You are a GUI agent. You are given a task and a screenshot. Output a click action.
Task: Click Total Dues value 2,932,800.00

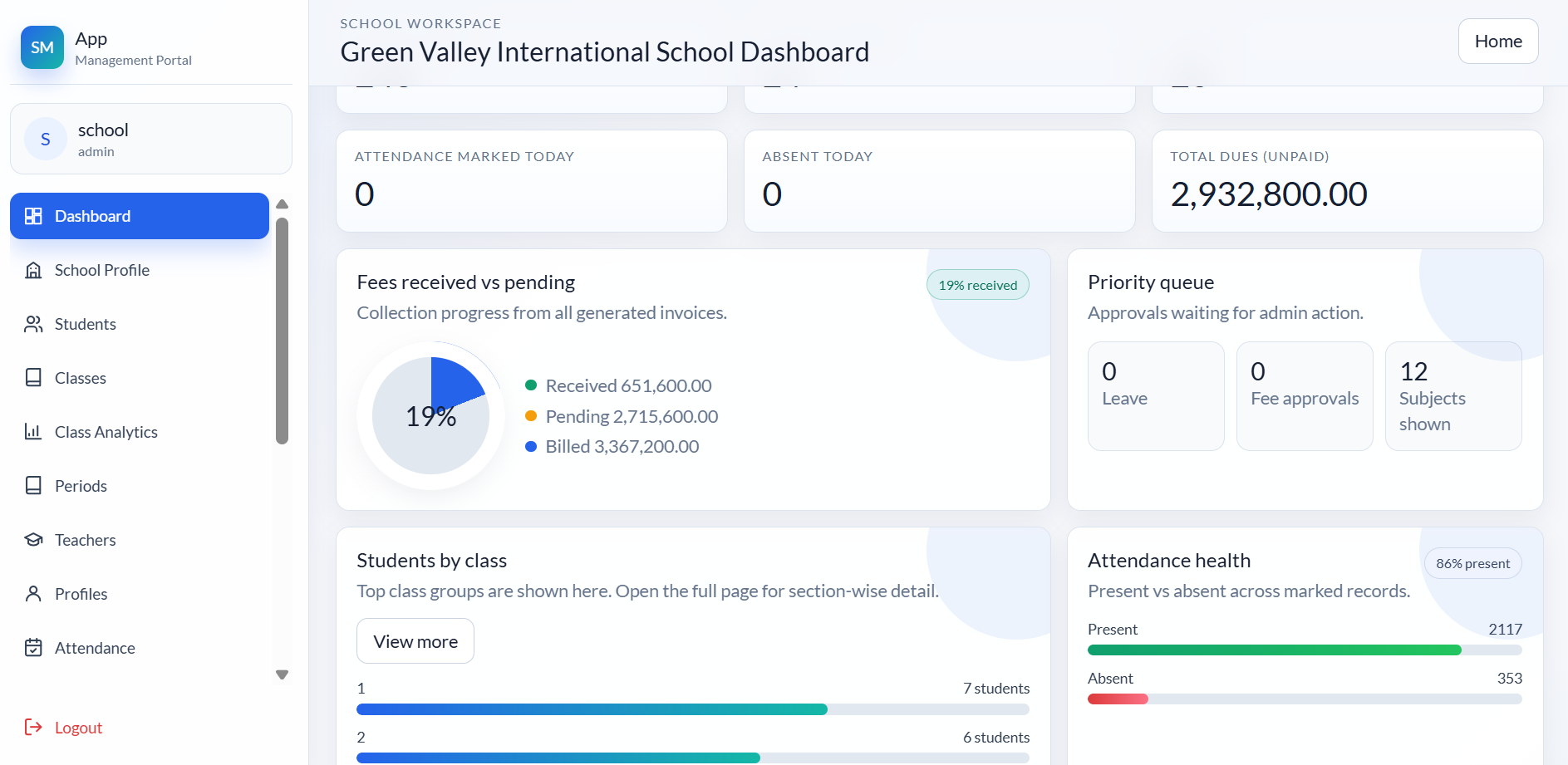(x=1269, y=194)
